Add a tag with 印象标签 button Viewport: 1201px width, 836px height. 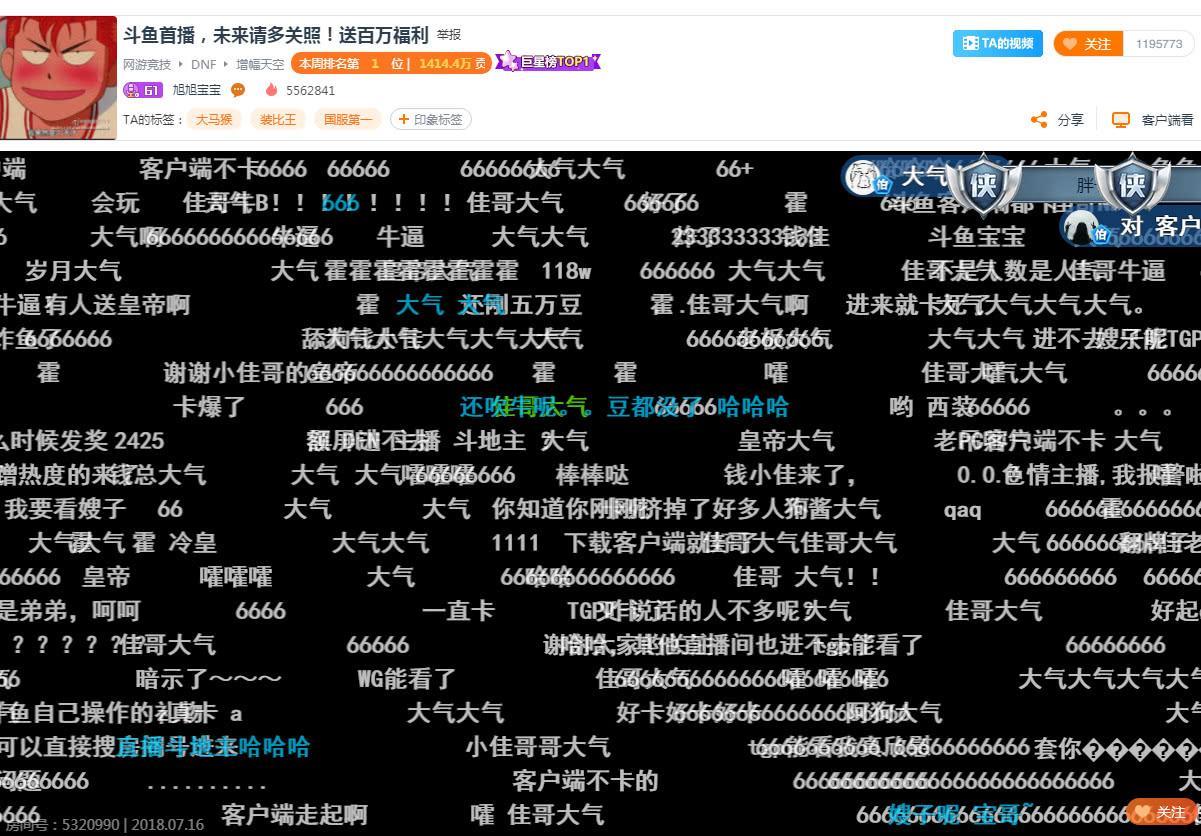point(430,120)
